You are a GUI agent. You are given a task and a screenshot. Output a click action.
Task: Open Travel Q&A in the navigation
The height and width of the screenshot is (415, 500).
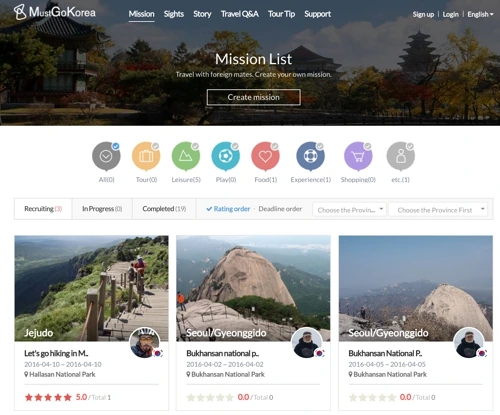(x=240, y=14)
